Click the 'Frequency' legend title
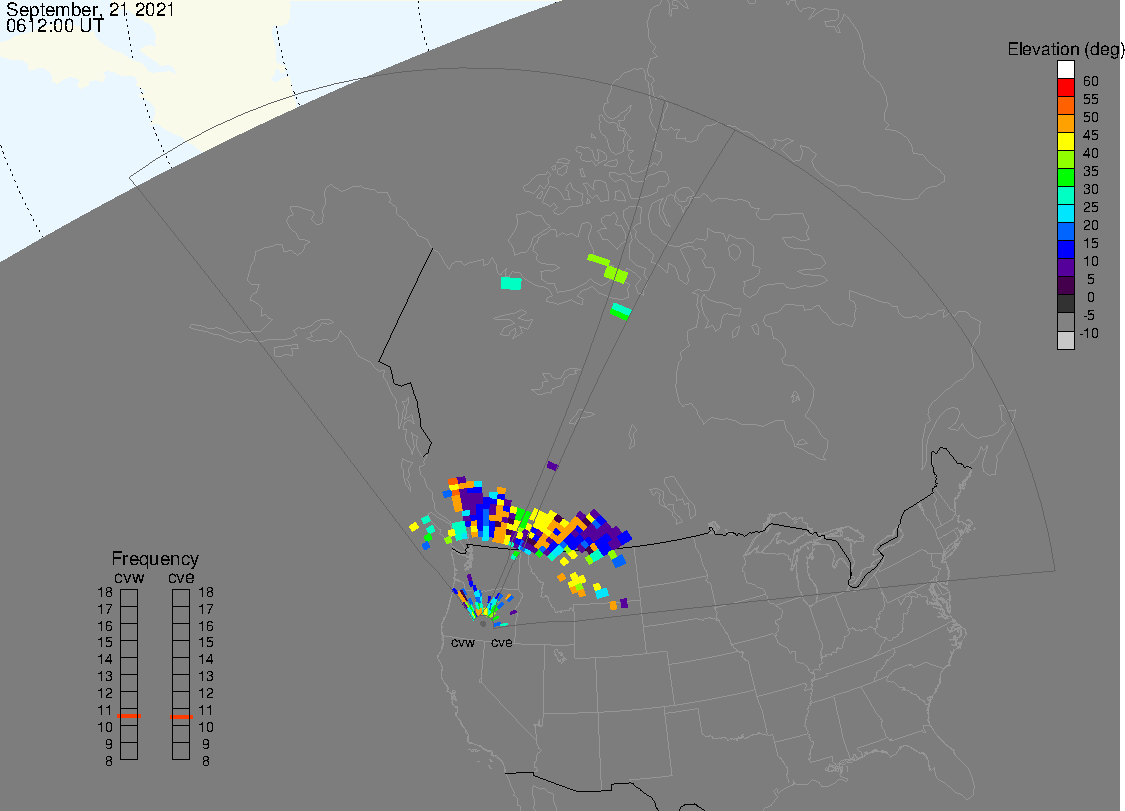 pos(155,559)
